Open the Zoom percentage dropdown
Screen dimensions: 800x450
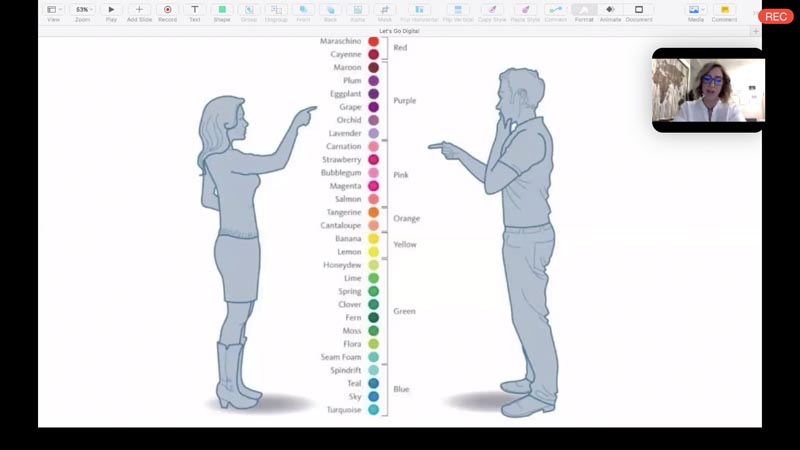82,10
